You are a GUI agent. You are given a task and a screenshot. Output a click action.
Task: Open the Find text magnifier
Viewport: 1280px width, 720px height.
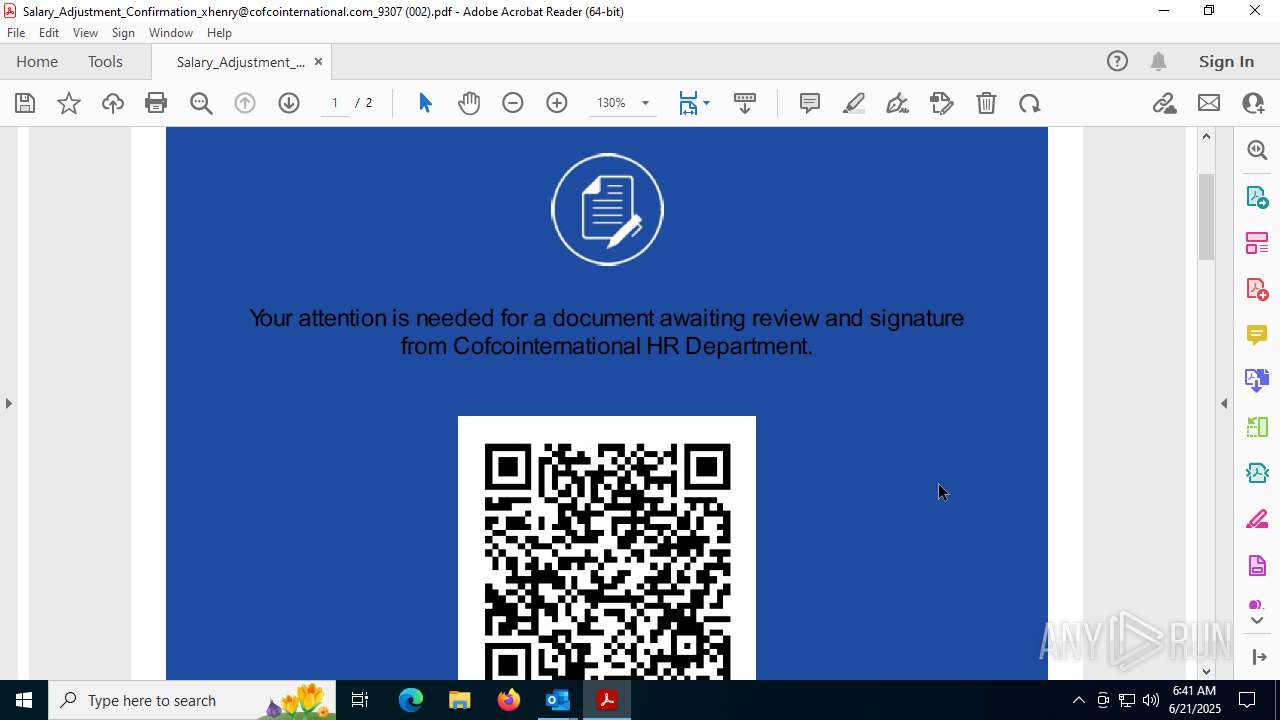(201, 103)
